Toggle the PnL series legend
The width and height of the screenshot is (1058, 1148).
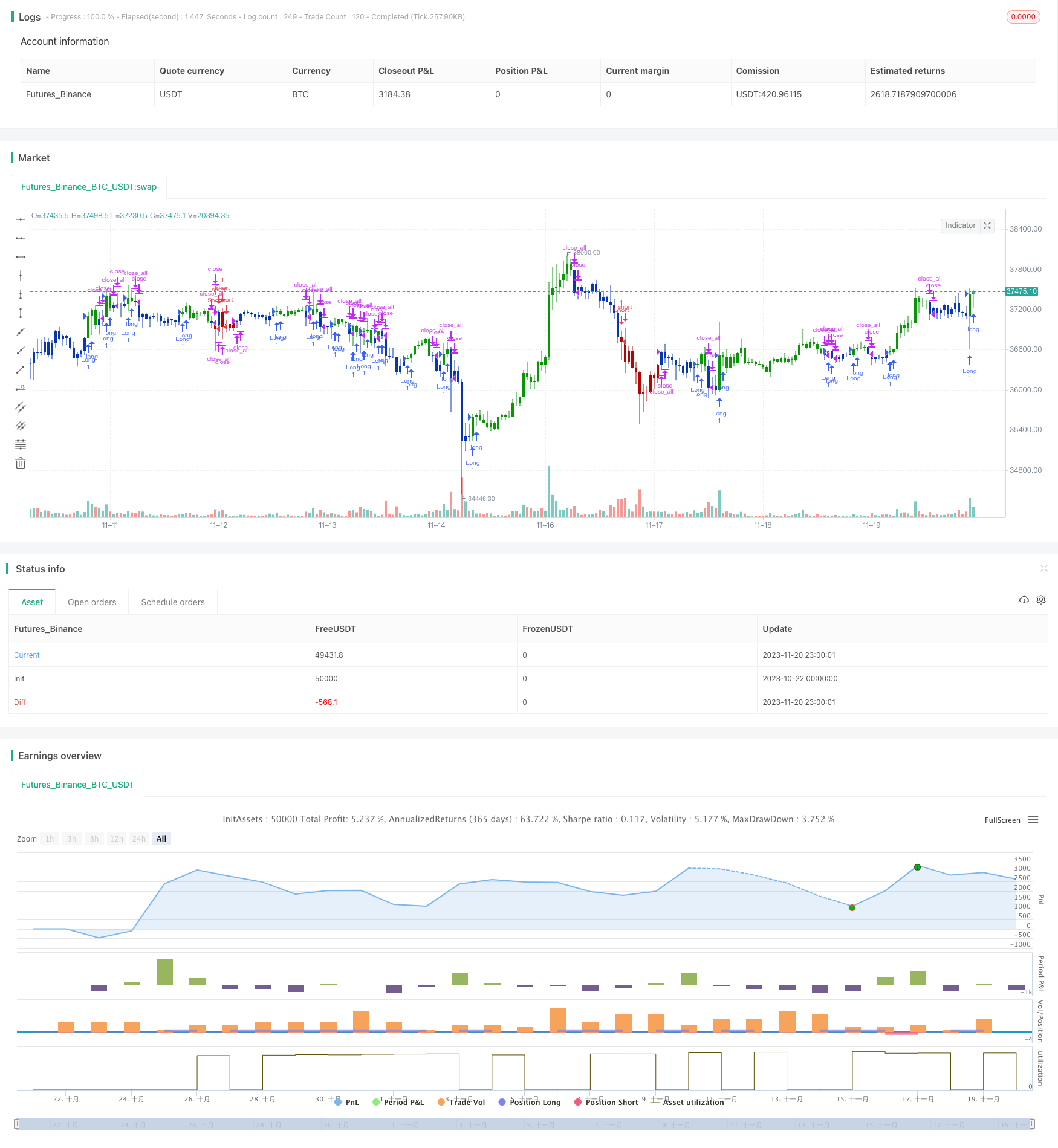[x=347, y=1102]
